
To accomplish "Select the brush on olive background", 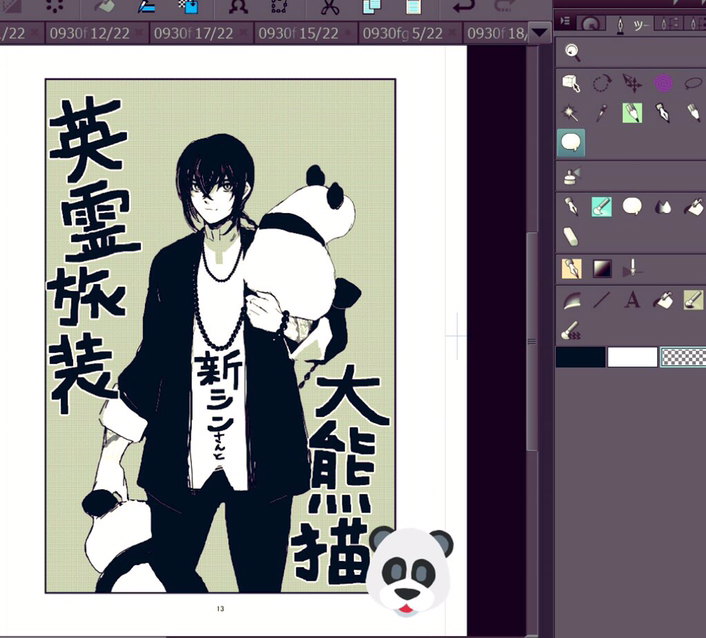I will [x=693, y=300].
